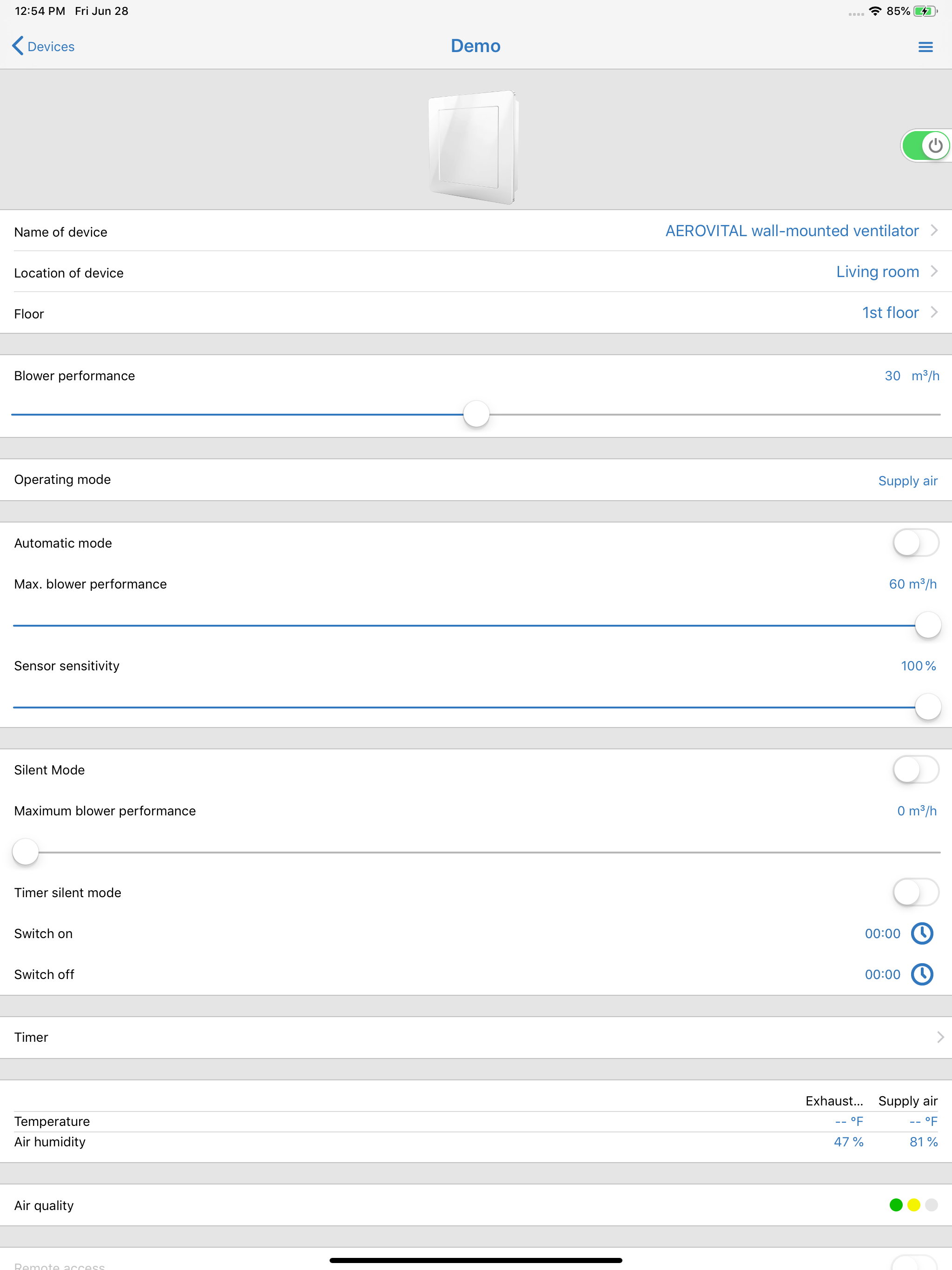The width and height of the screenshot is (952, 1270).
Task: Tap the green air quality dot
Action: [896, 1204]
